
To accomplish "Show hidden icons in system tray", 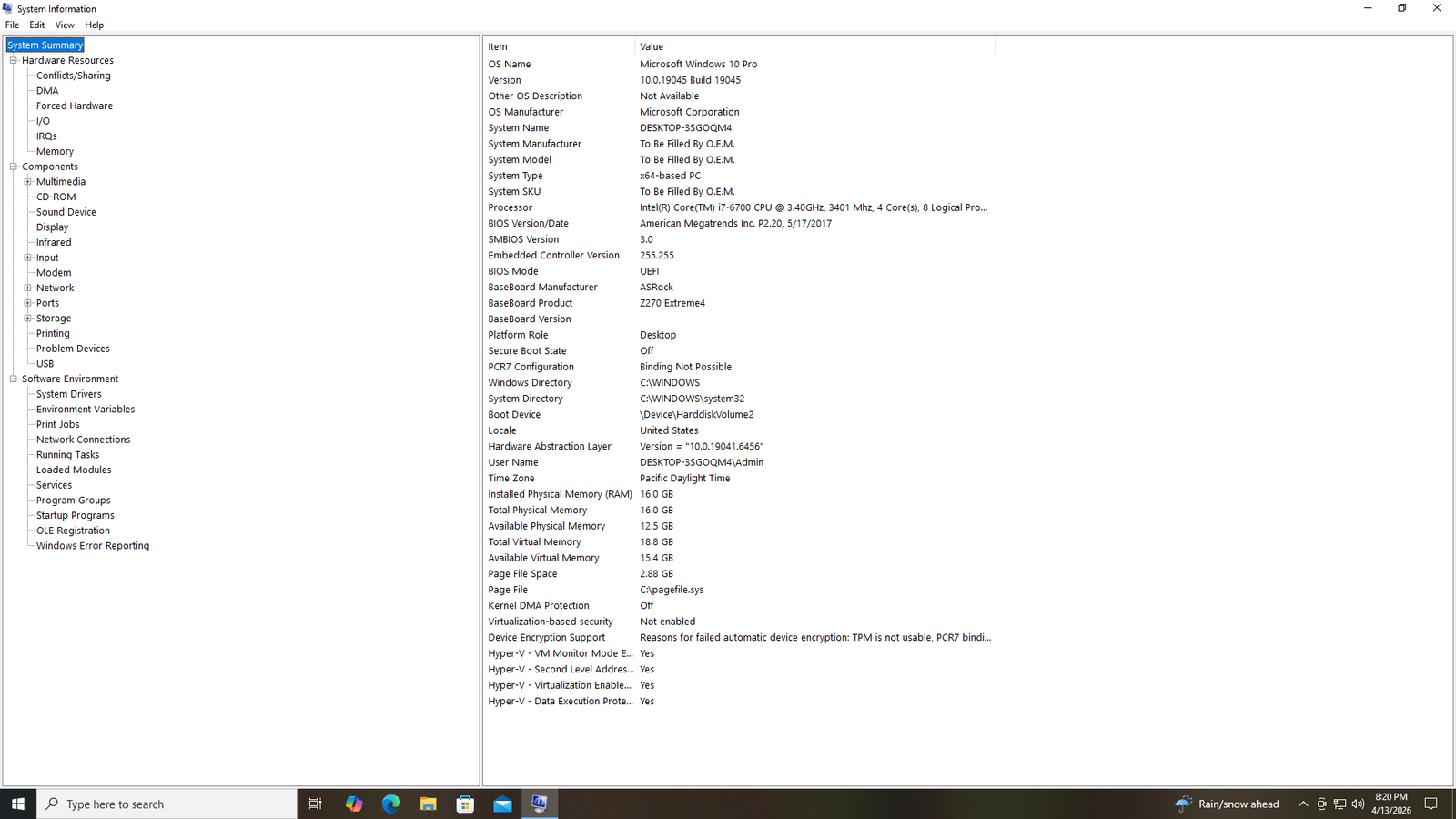I will click(x=1304, y=804).
